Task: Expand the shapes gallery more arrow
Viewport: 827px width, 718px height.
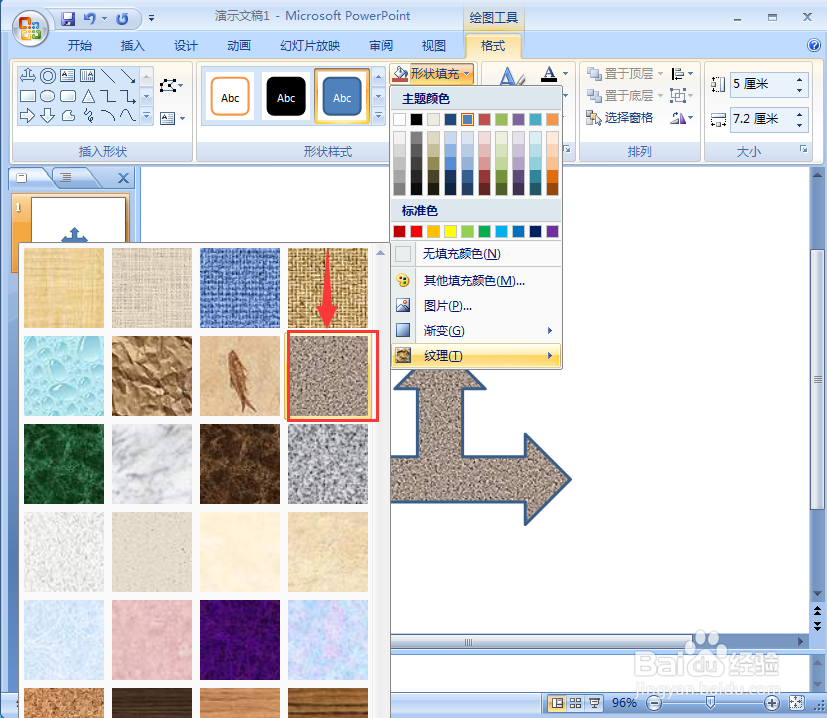Action: point(147,116)
